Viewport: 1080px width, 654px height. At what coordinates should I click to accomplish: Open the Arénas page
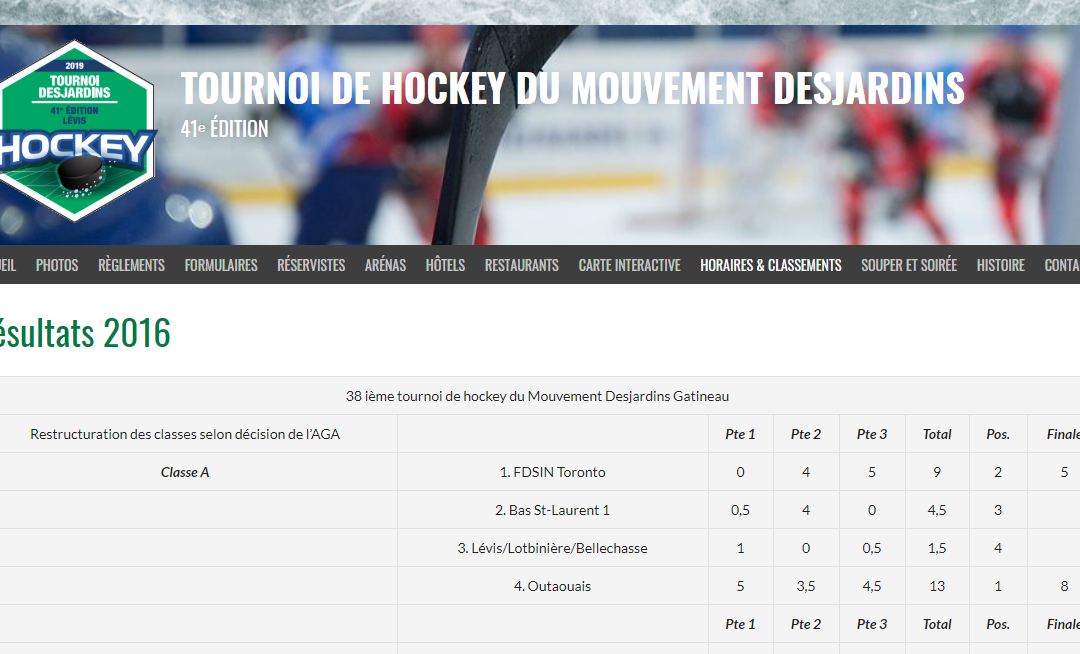386,265
